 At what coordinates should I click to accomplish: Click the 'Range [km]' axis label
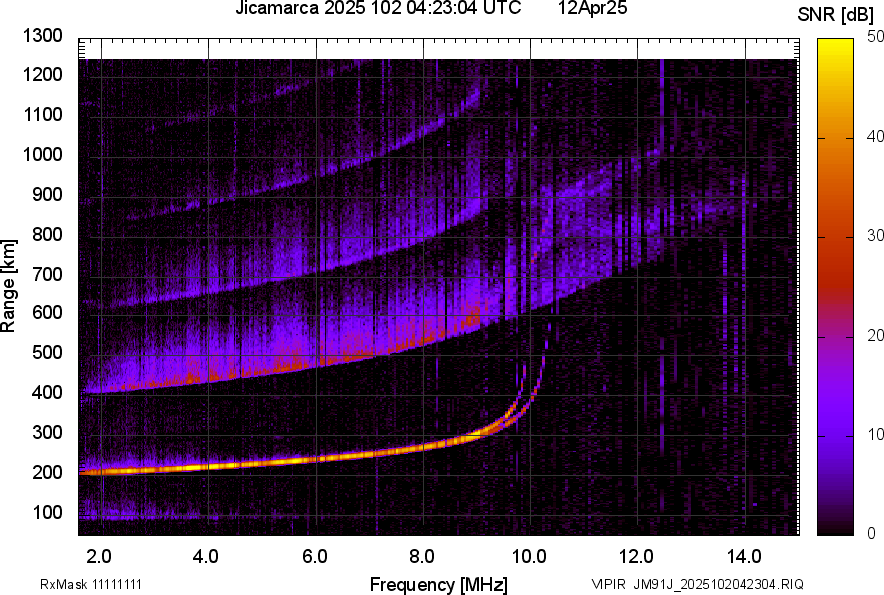pyautogui.click(x=8, y=286)
